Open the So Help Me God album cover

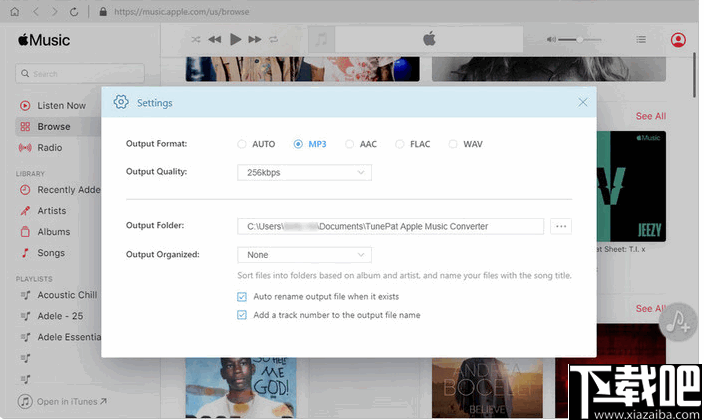pyautogui.click(x=241, y=388)
